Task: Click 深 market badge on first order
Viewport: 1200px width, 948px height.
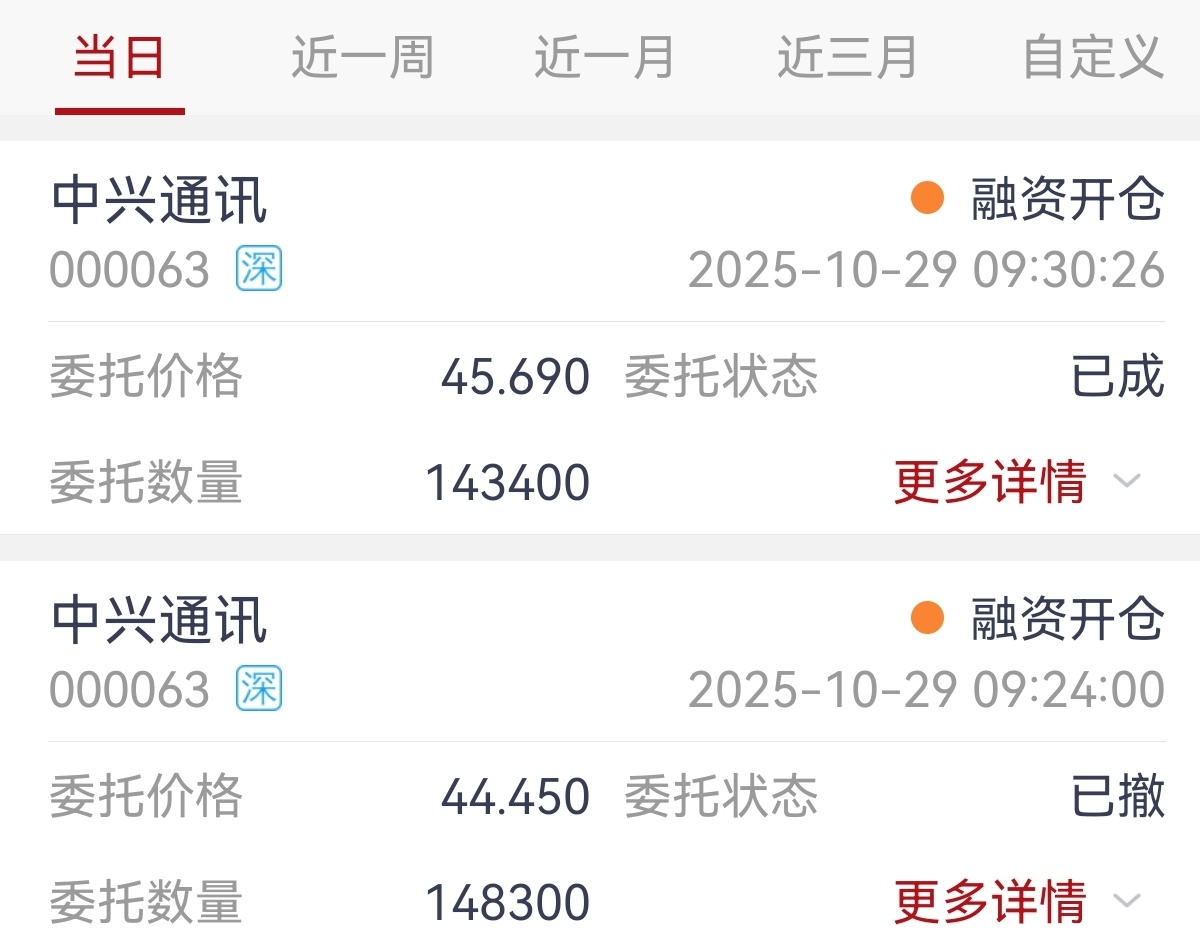Action: coord(259,270)
